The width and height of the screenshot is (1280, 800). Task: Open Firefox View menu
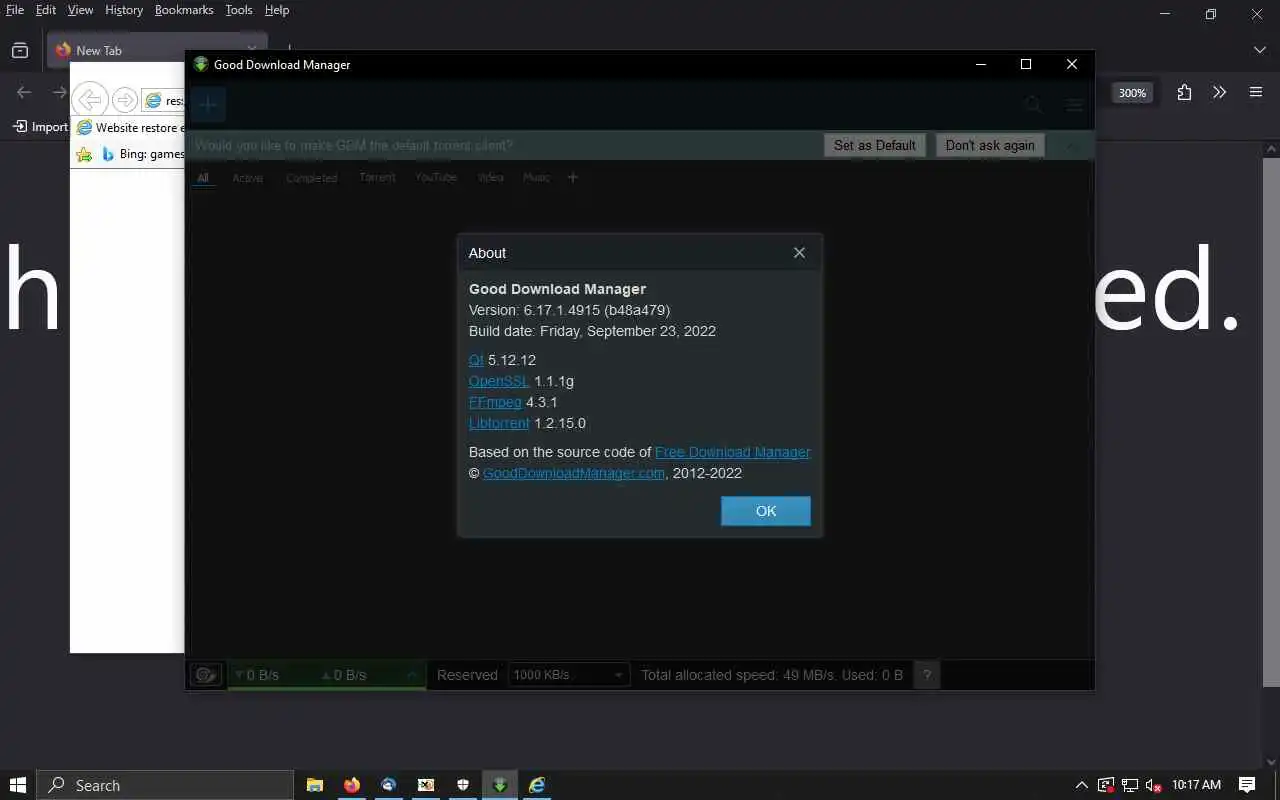(x=80, y=10)
